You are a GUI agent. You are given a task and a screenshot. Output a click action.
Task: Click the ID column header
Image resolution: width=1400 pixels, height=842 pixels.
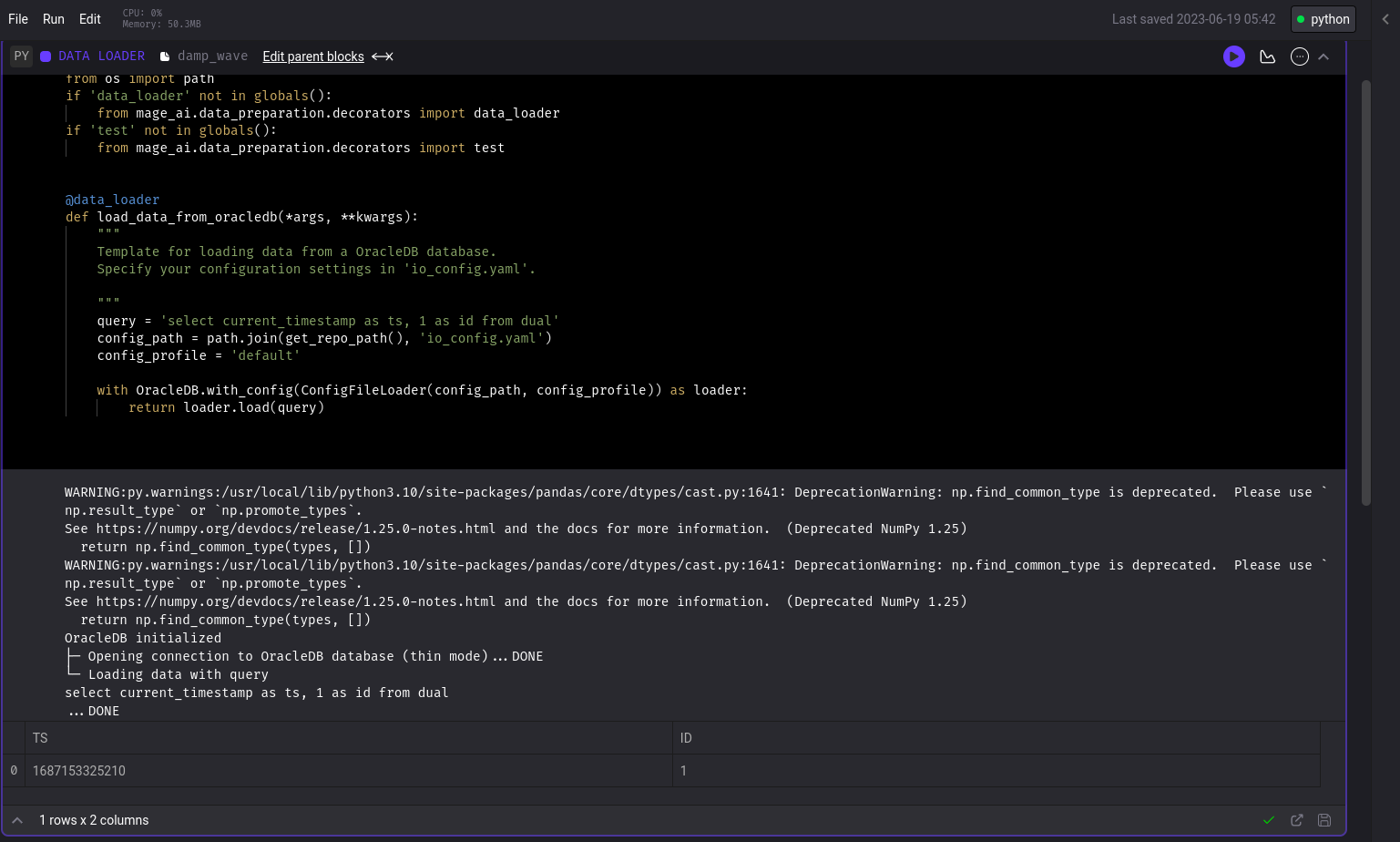(x=996, y=738)
